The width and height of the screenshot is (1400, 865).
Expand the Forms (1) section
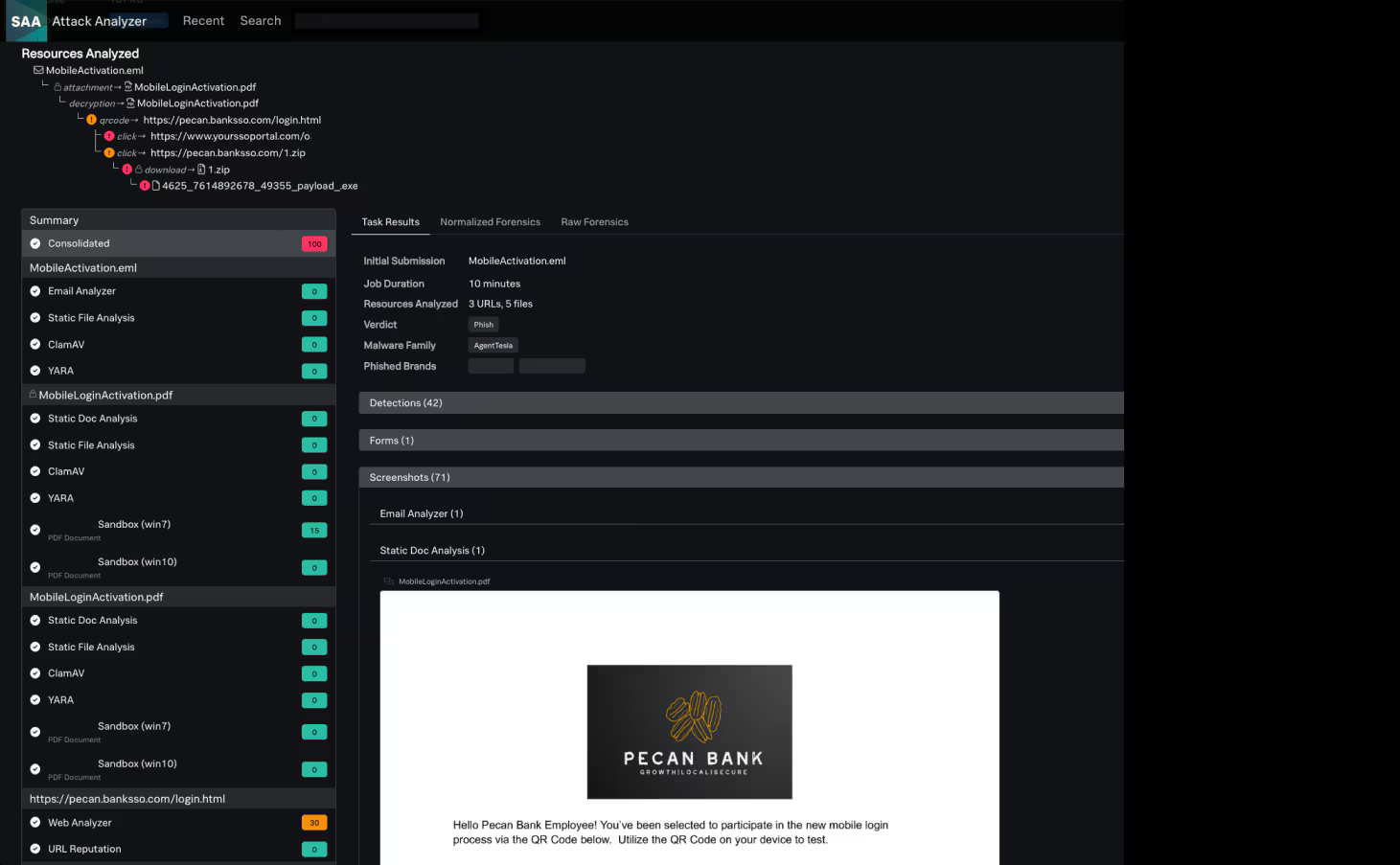pos(393,440)
